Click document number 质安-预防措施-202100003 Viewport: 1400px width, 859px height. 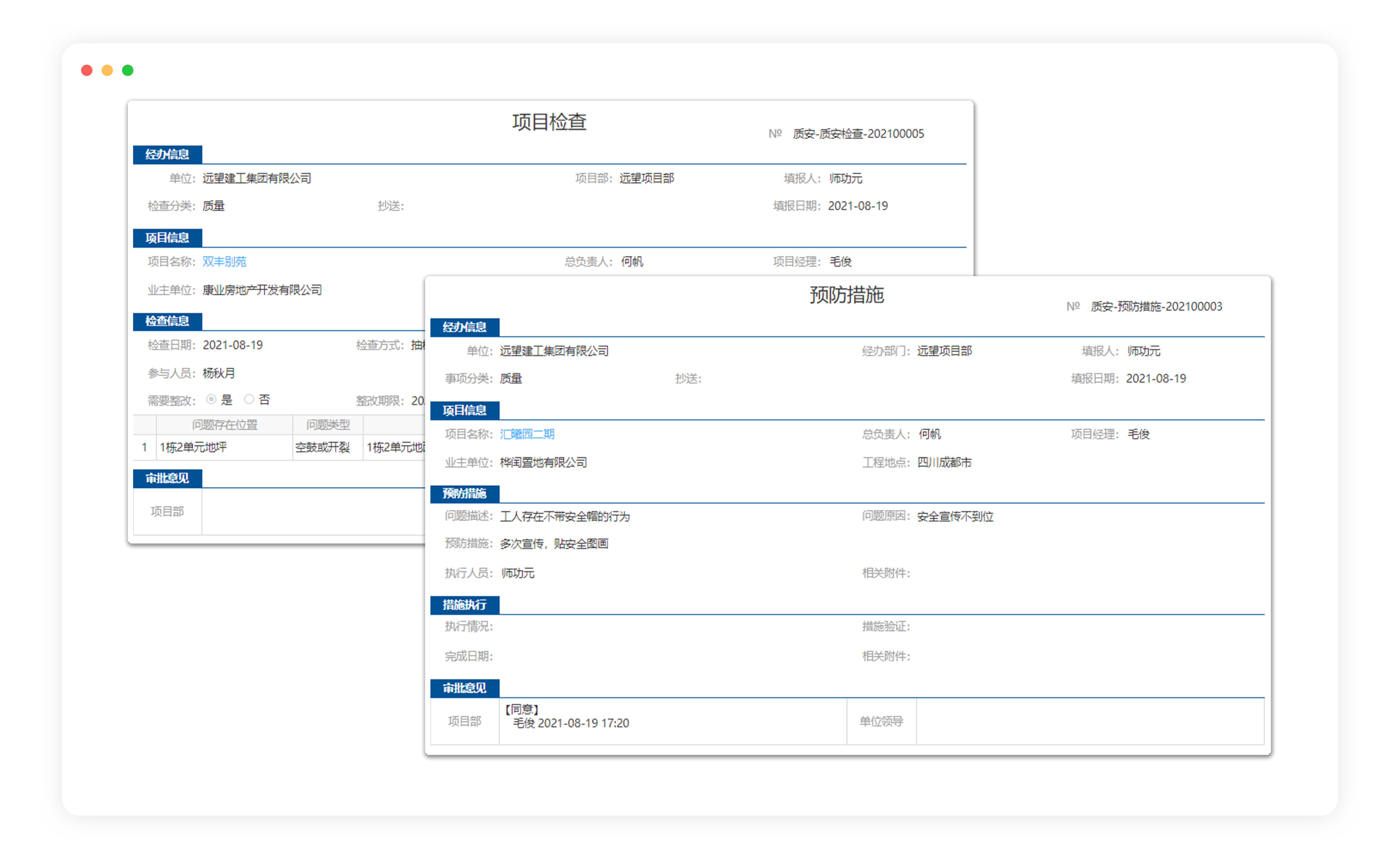[1156, 307]
